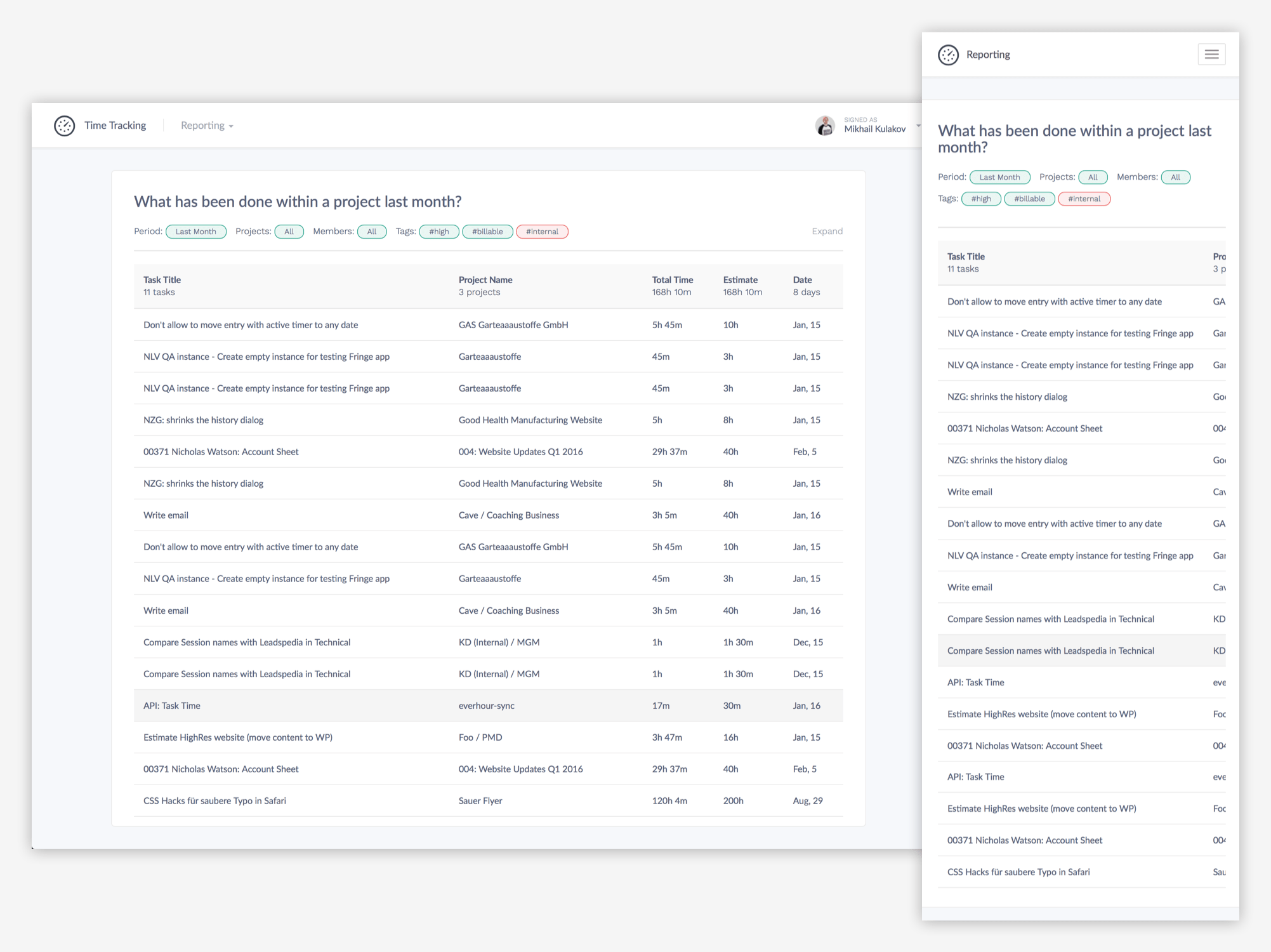This screenshot has width=1271, height=952.
Task: Click the Time Tracking clock logo icon
Action: pyautogui.click(x=64, y=126)
